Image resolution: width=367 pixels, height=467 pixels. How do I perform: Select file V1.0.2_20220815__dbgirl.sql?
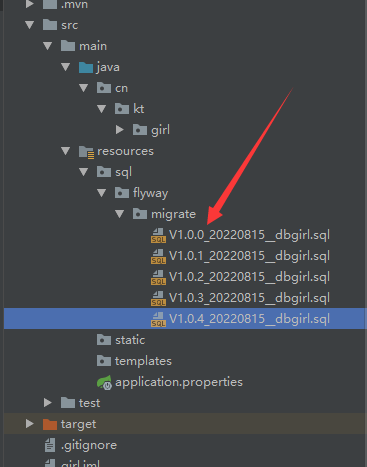[x=249, y=277]
